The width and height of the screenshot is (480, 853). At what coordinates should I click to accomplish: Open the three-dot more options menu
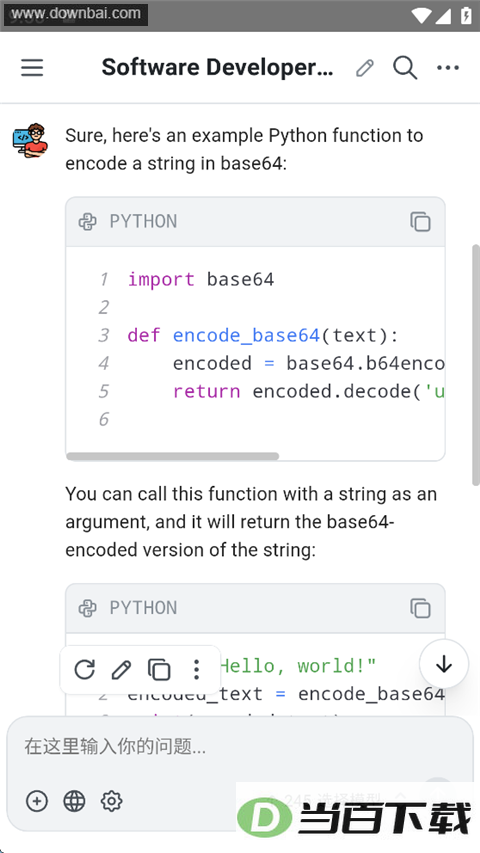coord(448,68)
